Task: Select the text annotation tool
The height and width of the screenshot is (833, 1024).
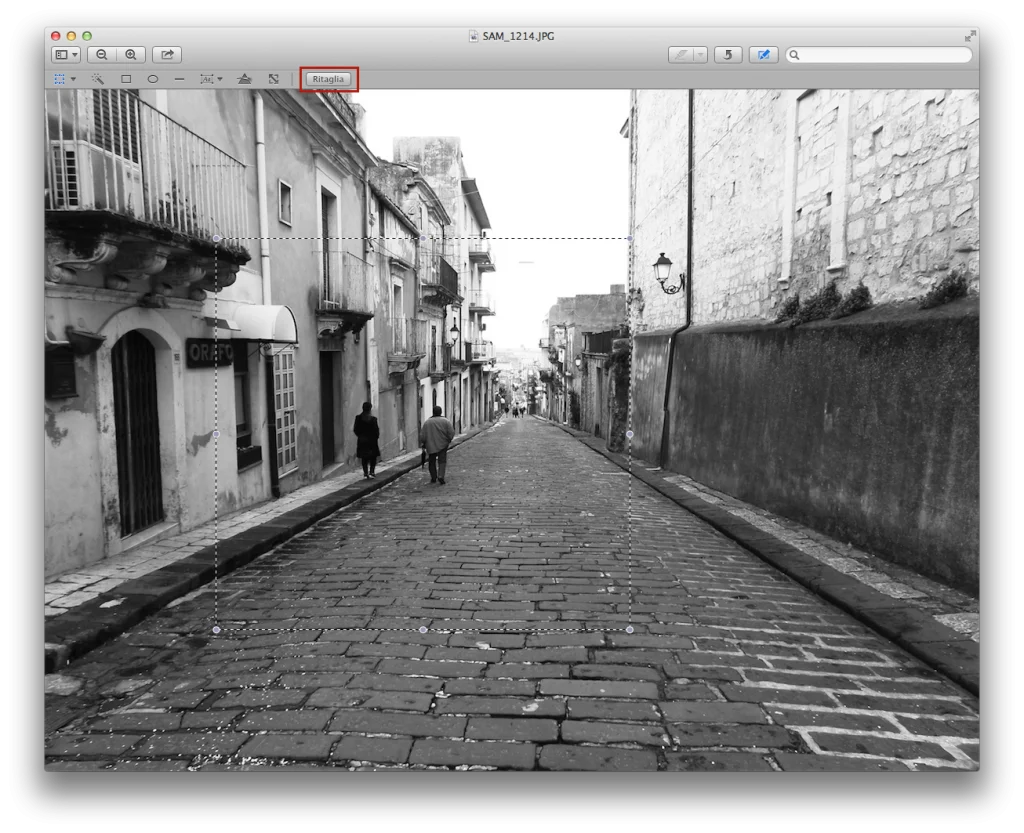Action: point(206,79)
